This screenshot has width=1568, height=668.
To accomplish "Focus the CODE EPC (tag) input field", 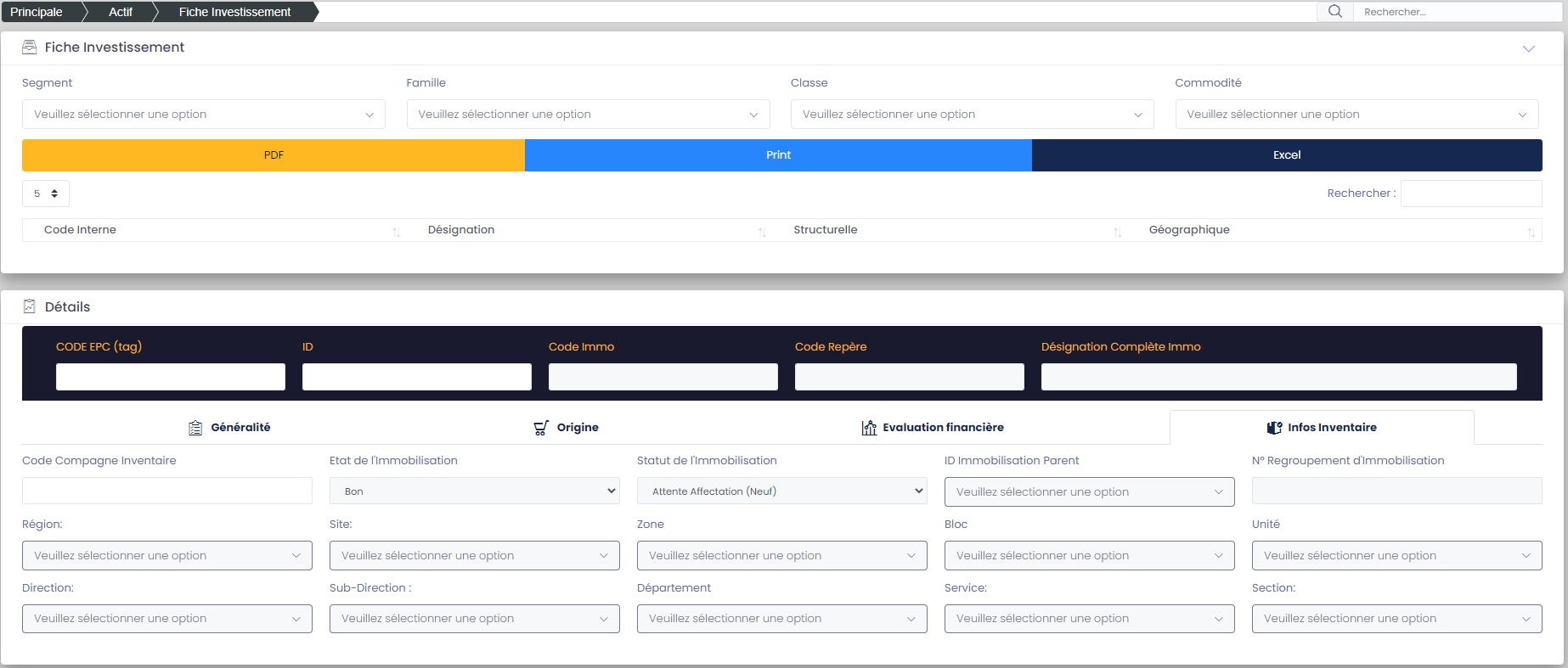I will [171, 377].
